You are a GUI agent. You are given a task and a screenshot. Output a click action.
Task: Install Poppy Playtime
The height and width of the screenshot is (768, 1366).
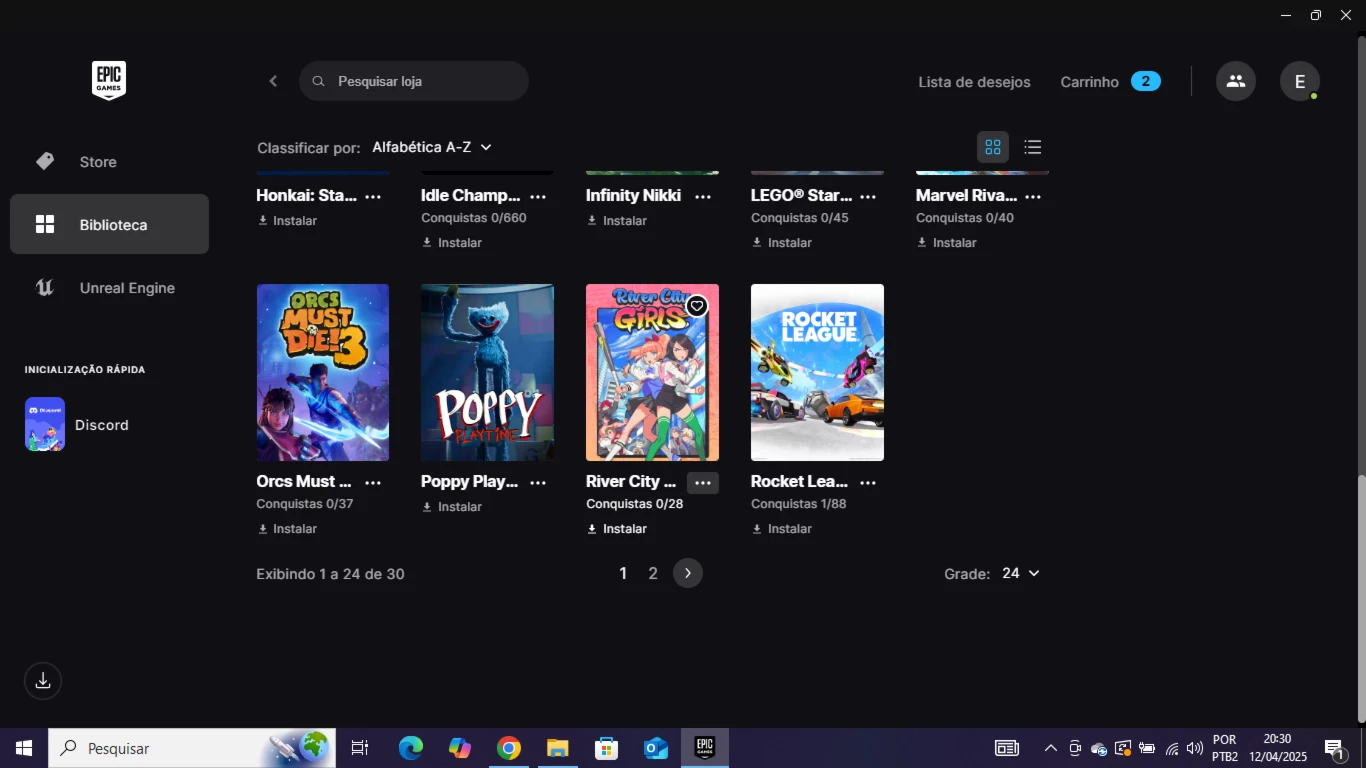[452, 507]
